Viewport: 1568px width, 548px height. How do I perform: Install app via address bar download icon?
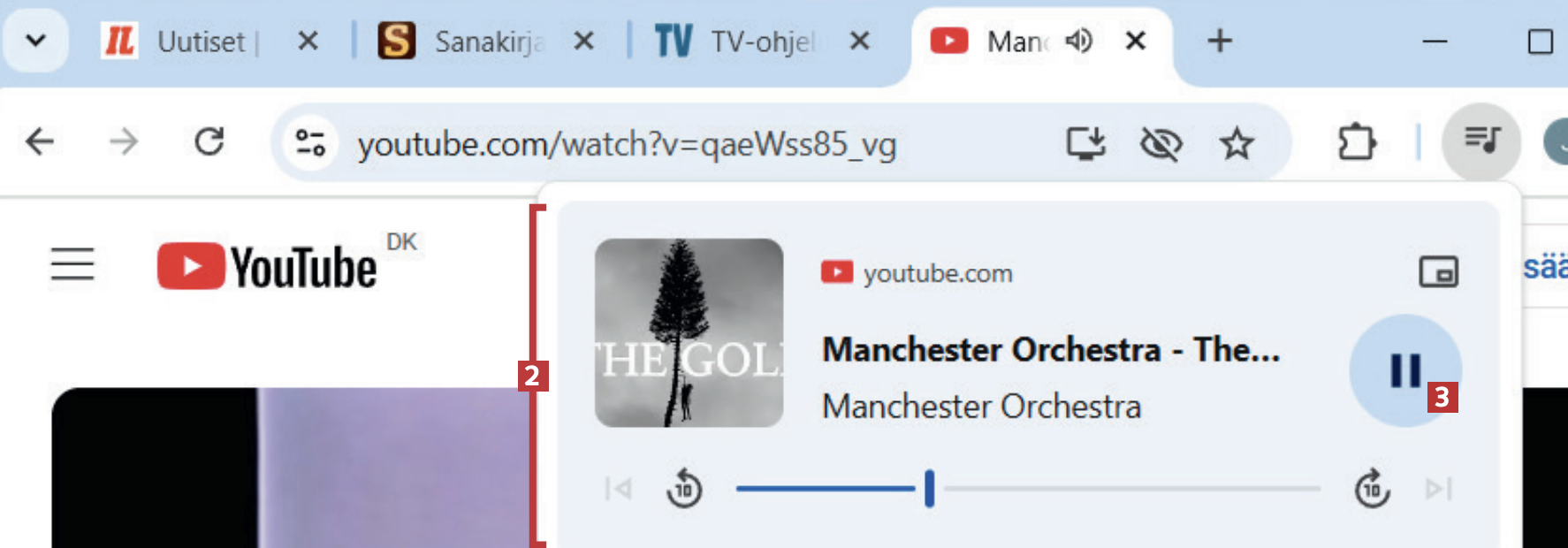point(1085,142)
